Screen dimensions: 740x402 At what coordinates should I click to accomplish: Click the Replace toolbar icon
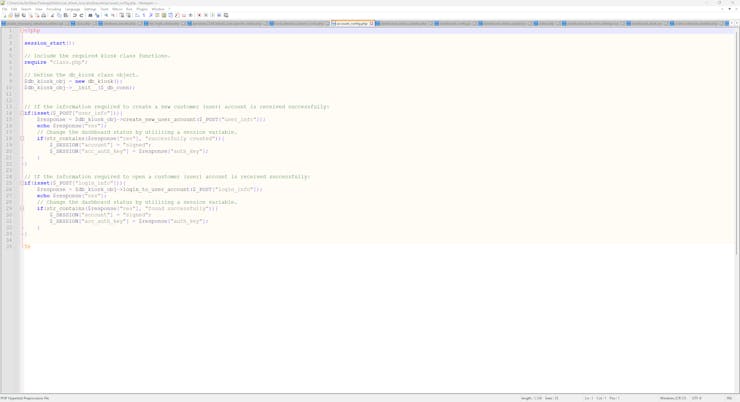pyautogui.click(x=98, y=16)
